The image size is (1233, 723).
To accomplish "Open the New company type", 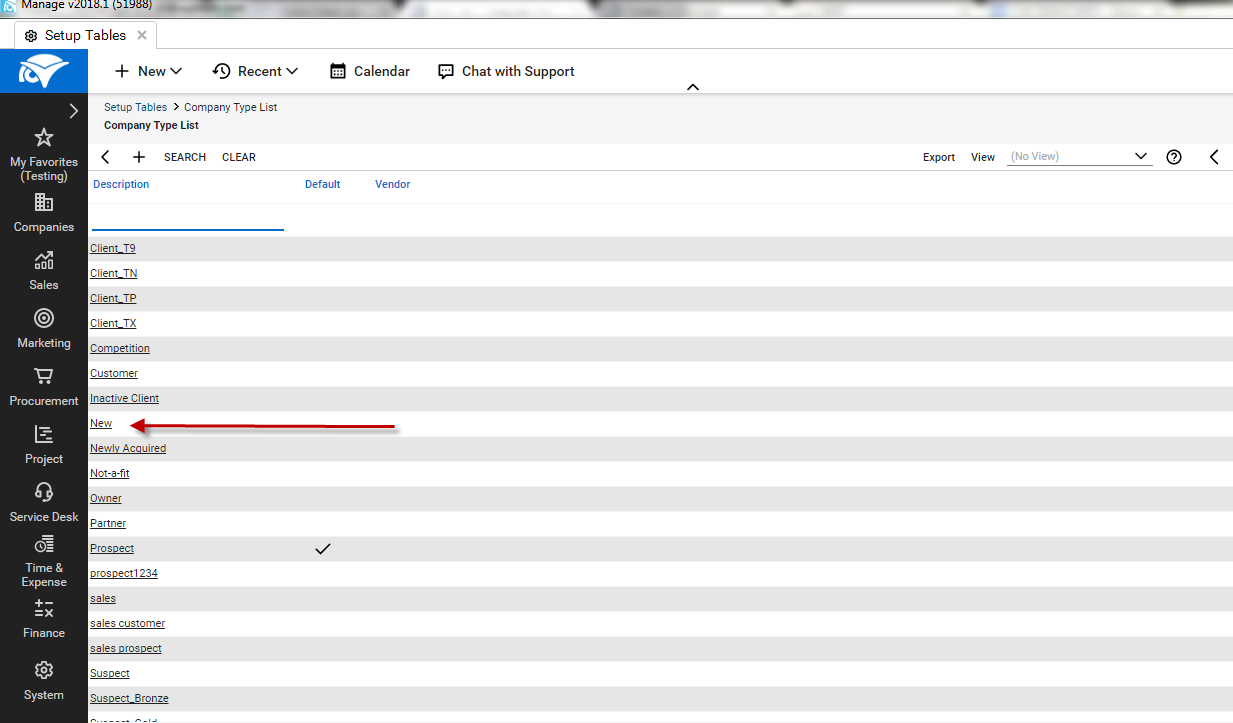I will (101, 423).
